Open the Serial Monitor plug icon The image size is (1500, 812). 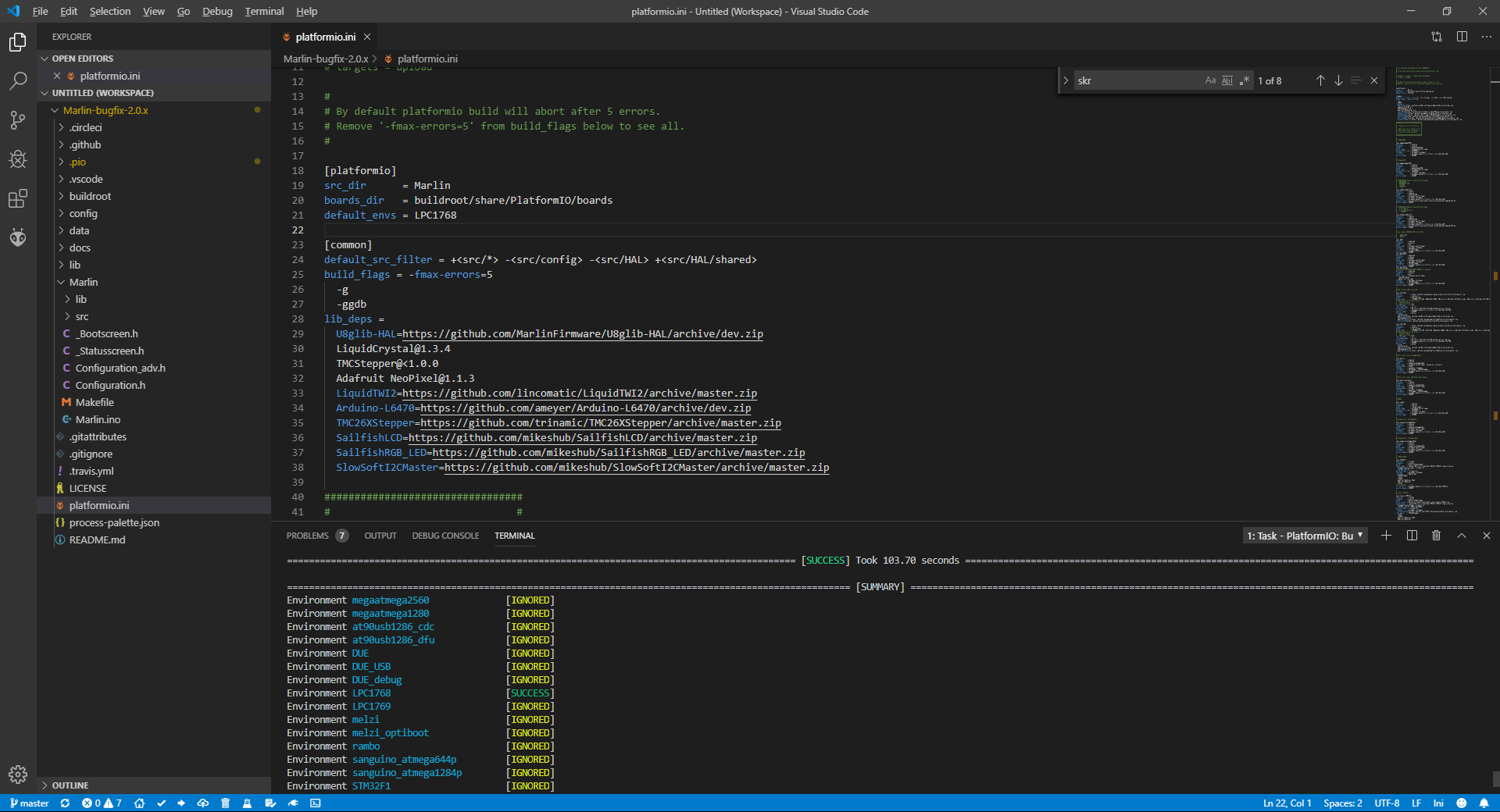pyautogui.click(x=292, y=803)
